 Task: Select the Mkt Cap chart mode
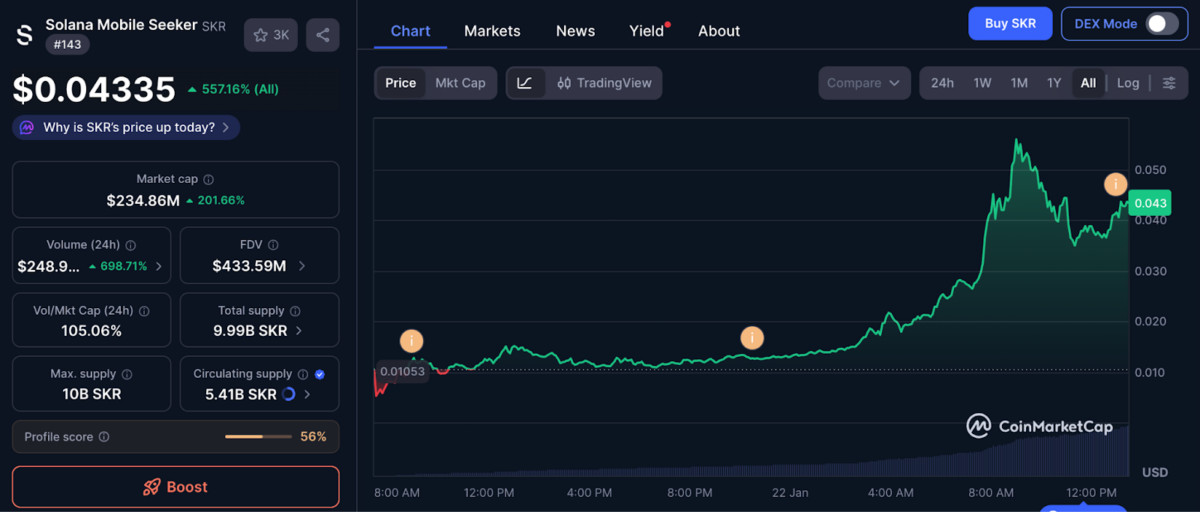coord(460,83)
